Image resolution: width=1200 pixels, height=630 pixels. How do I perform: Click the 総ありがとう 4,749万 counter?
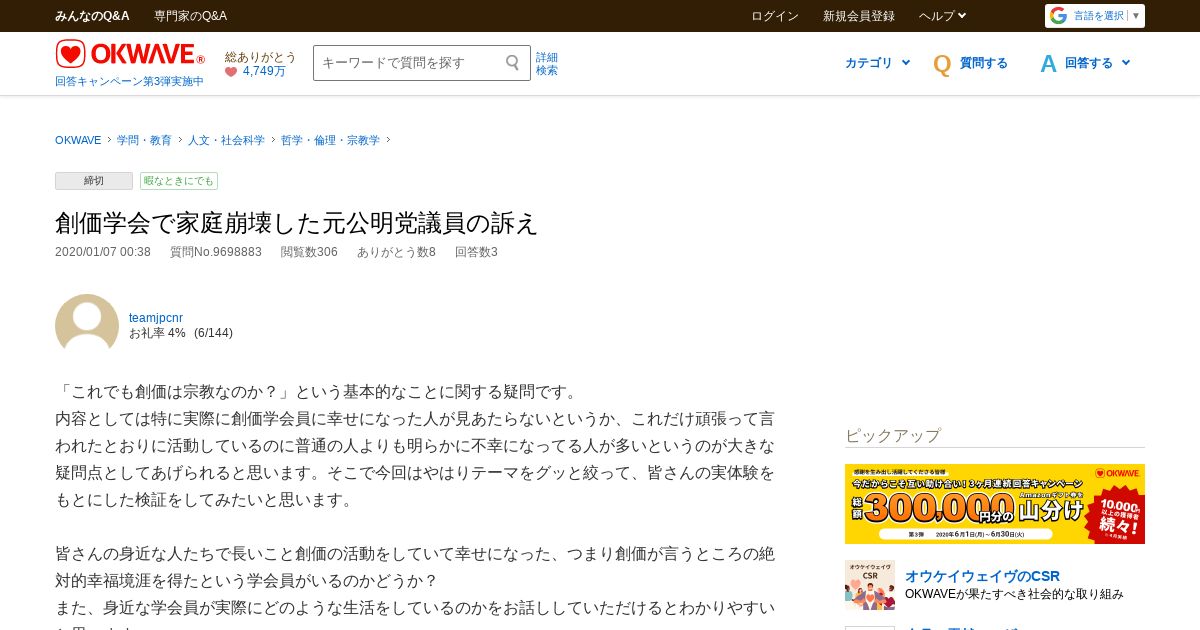coord(261,64)
